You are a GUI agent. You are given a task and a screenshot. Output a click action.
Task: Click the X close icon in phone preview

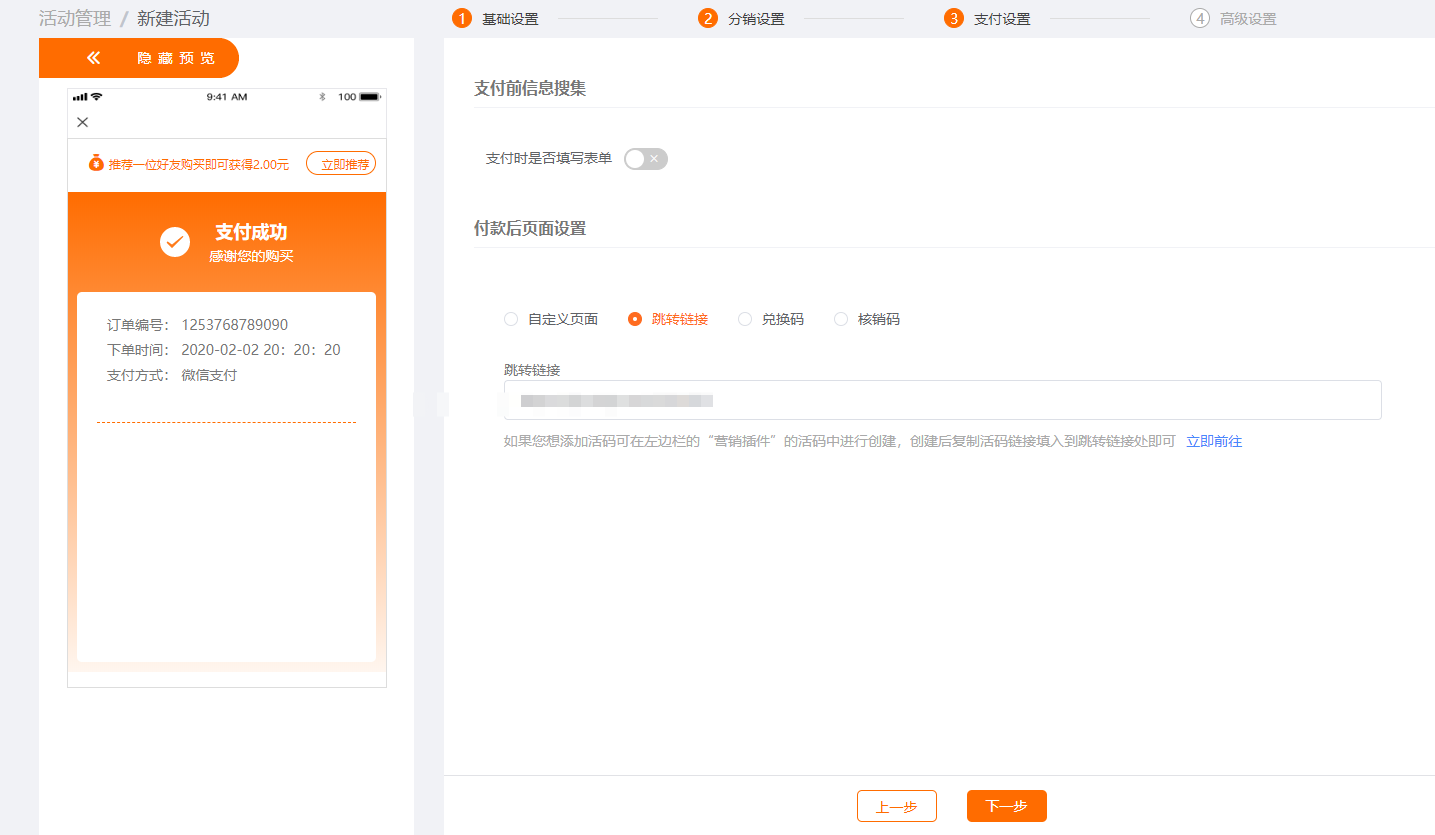(x=83, y=122)
